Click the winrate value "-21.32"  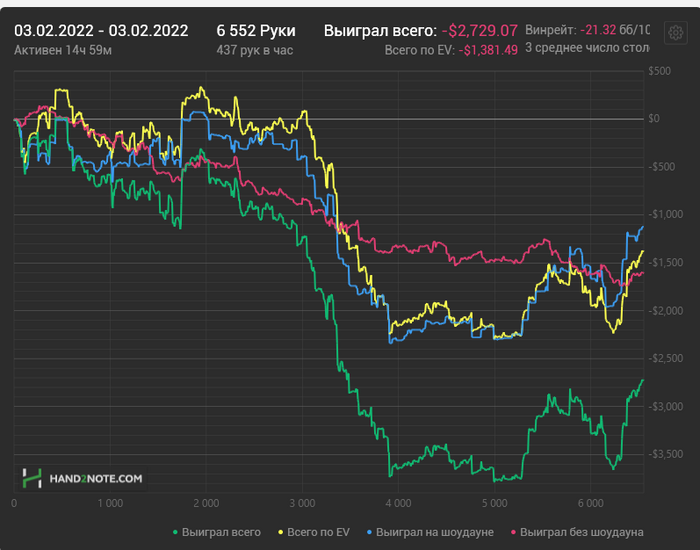[x=598, y=30]
